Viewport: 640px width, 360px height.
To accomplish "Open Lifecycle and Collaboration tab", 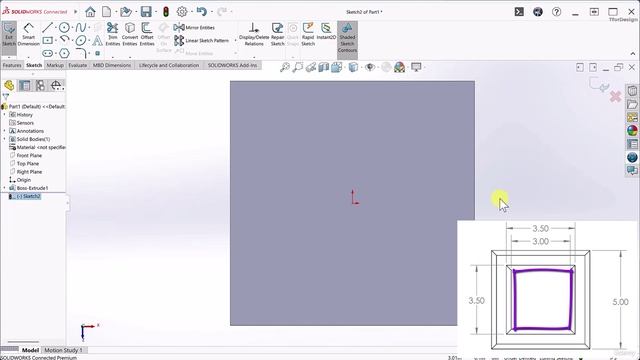I will pos(169,65).
